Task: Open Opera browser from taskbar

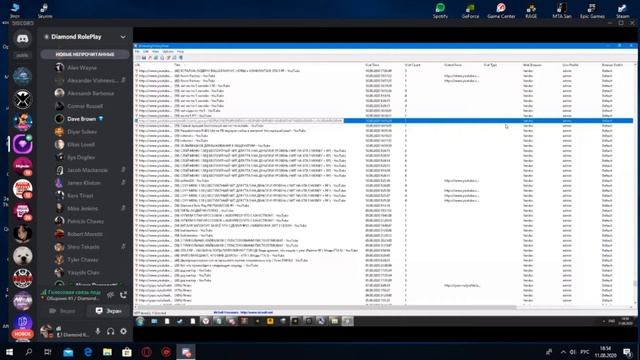Action: click(x=147, y=352)
